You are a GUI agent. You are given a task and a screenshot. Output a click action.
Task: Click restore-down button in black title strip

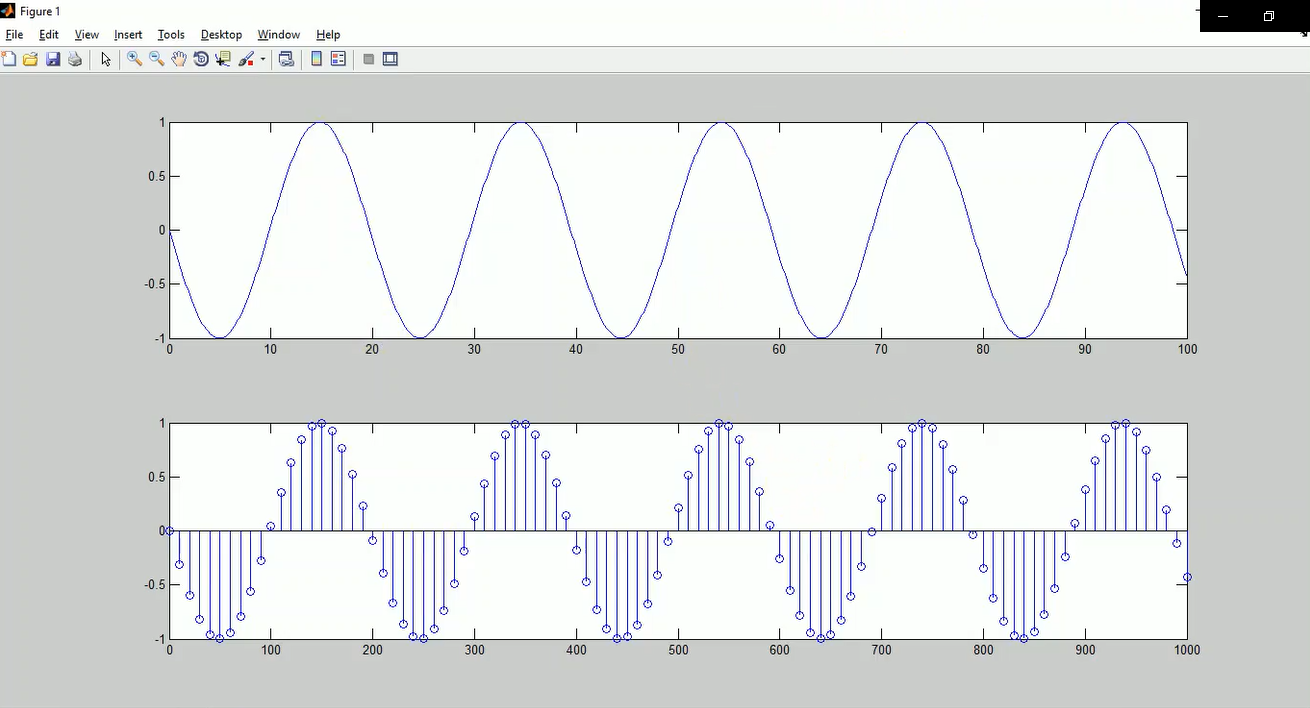pos(1269,16)
